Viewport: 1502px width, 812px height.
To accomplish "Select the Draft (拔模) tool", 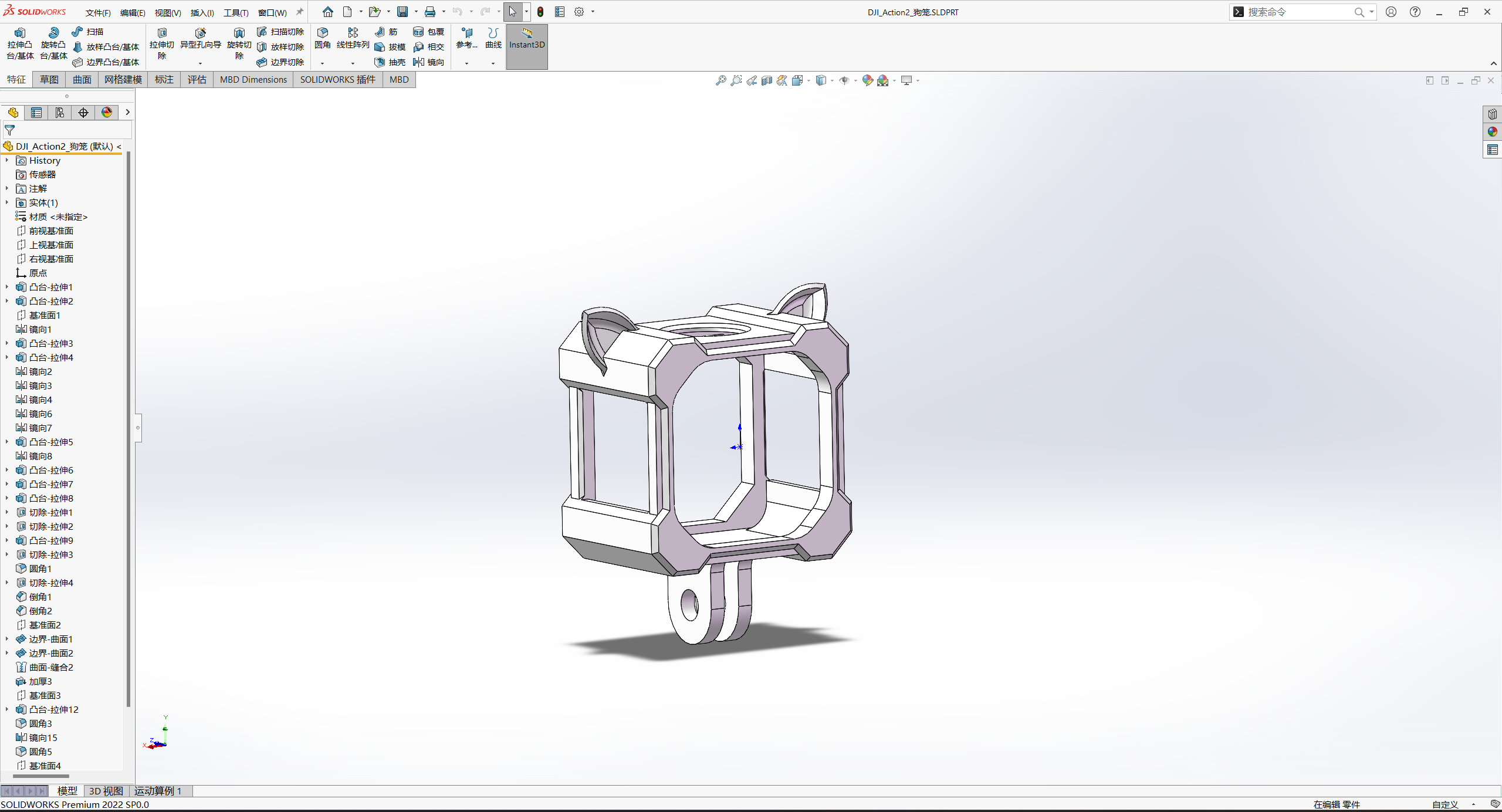I will point(390,47).
